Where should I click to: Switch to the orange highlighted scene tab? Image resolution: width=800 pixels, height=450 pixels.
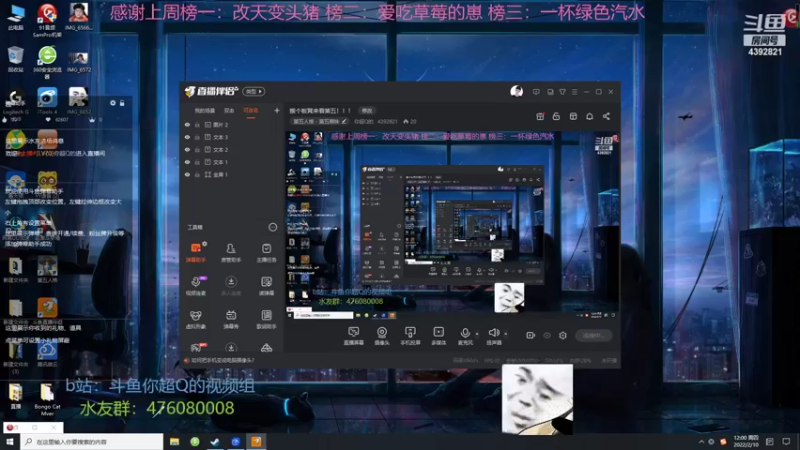pyautogui.click(x=251, y=111)
